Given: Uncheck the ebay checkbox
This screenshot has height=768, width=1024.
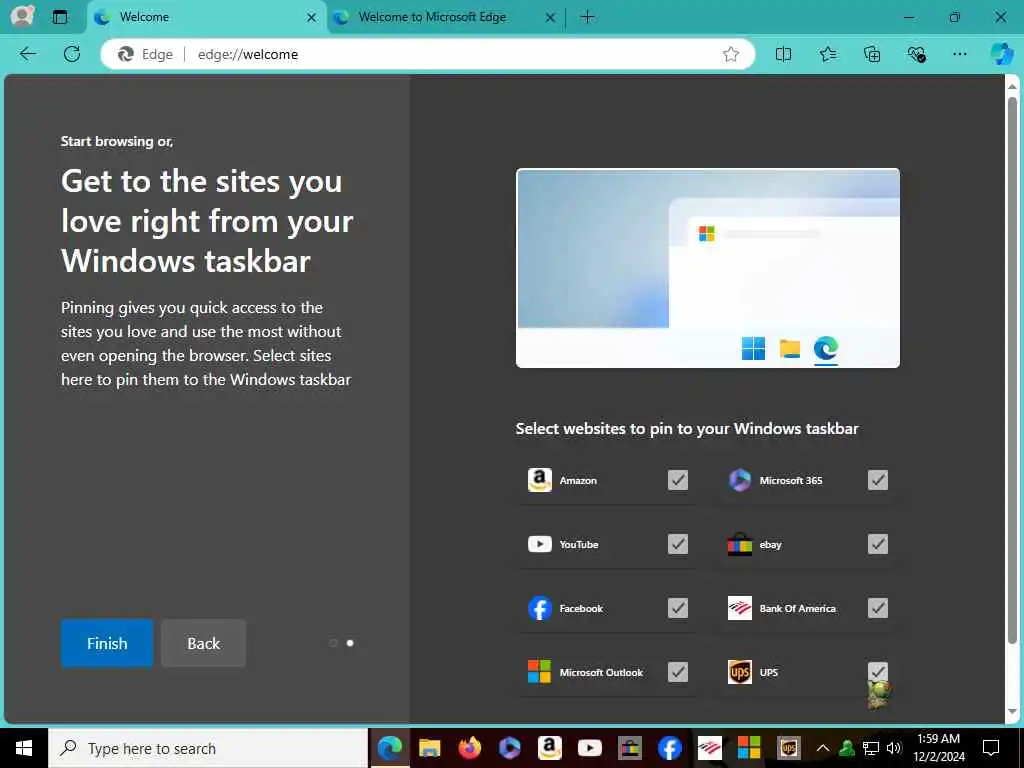Looking at the screenshot, I should pos(878,544).
